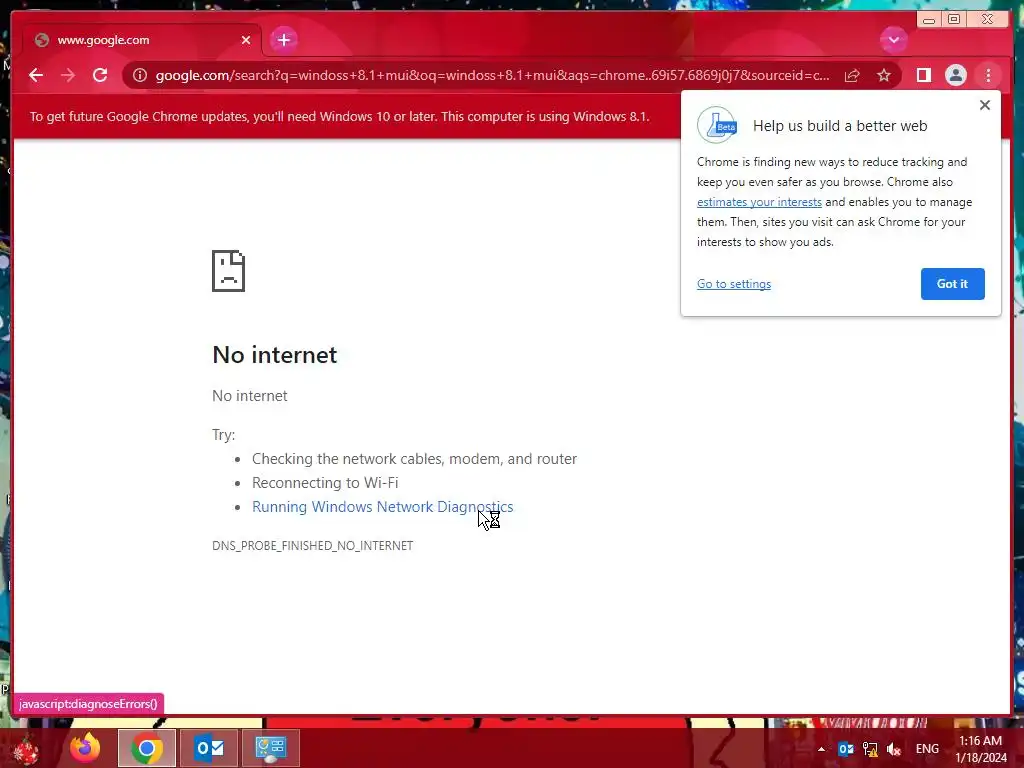This screenshot has width=1024, height=768.
Task: Open Outlook from the taskbar
Action: (x=209, y=748)
